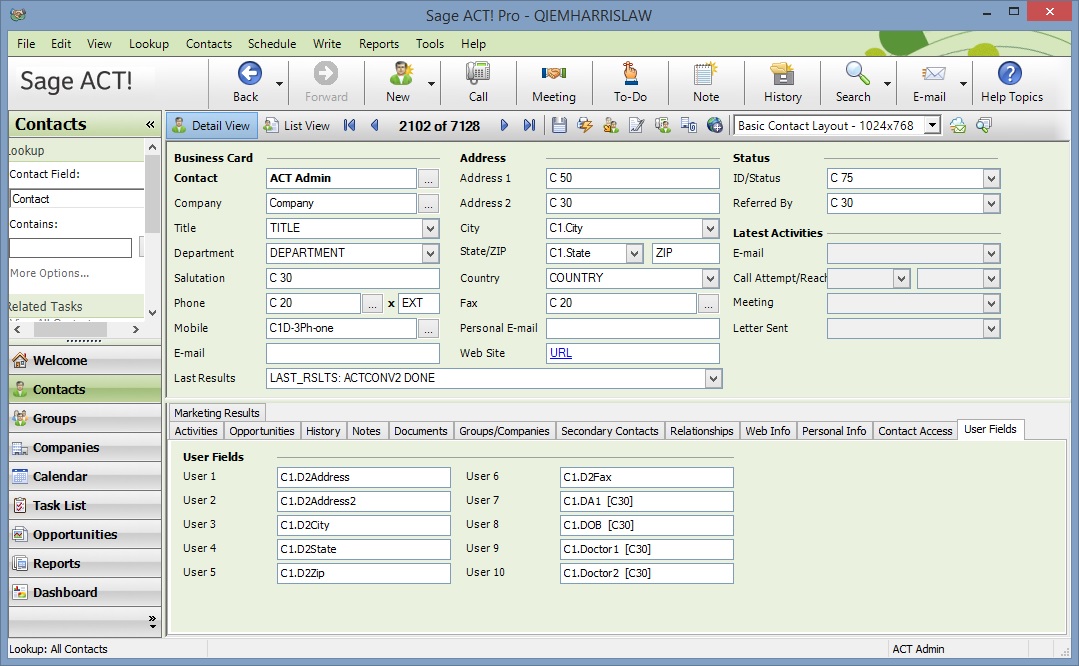Go to the previous contact record
The image size is (1079, 666).
pyautogui.click(x=374, y=125)
